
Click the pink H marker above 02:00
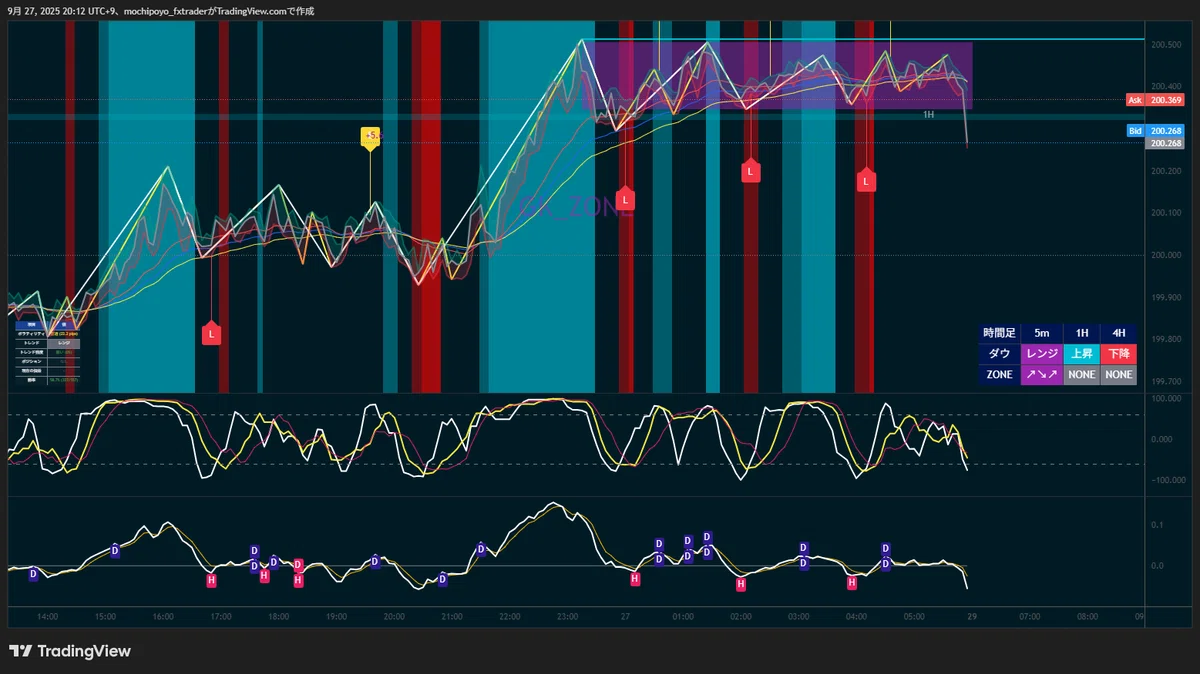pos(741,583)
